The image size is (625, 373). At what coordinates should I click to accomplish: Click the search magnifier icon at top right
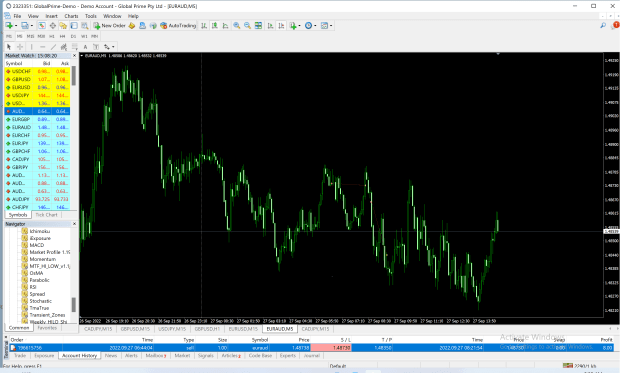603,26
